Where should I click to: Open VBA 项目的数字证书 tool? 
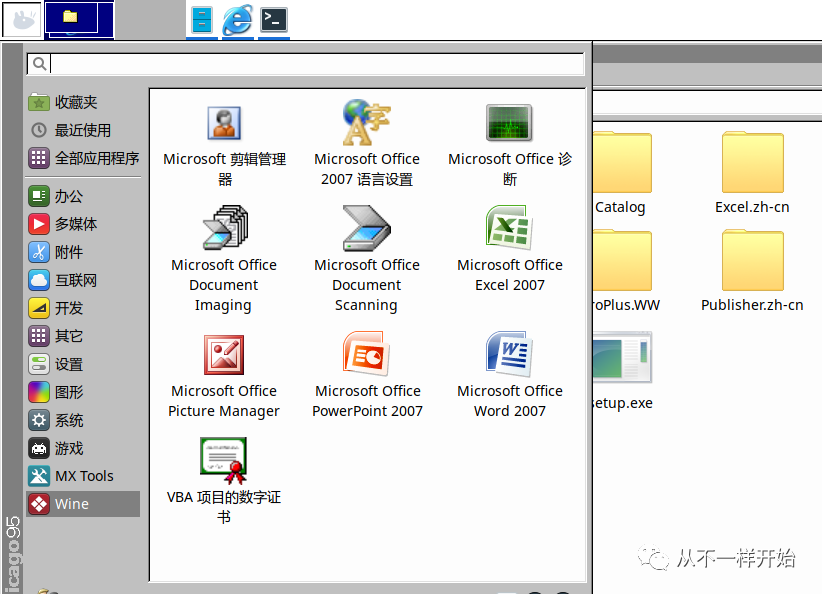[x=224, y=482]
